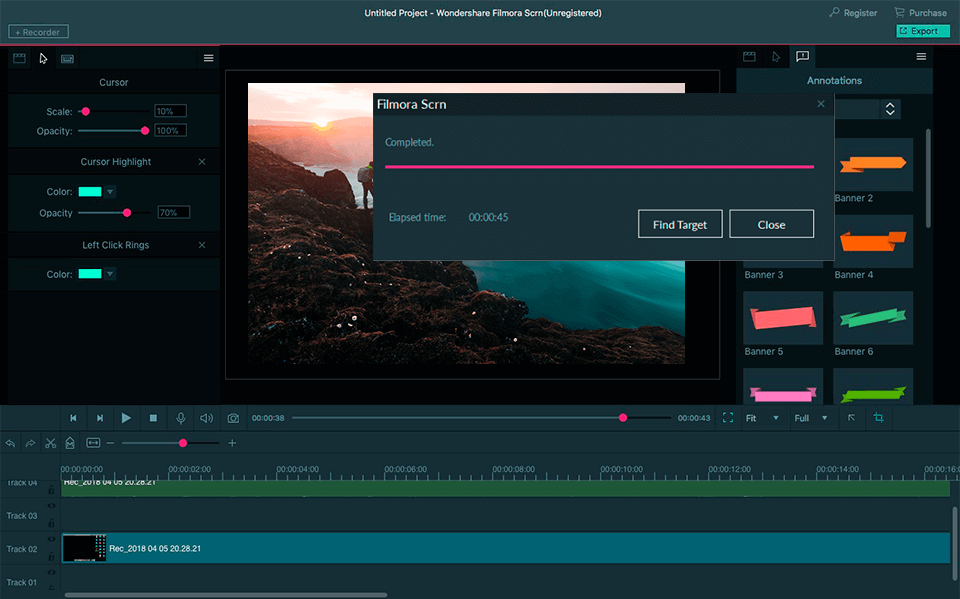Redo the last action

coord(30,443)
